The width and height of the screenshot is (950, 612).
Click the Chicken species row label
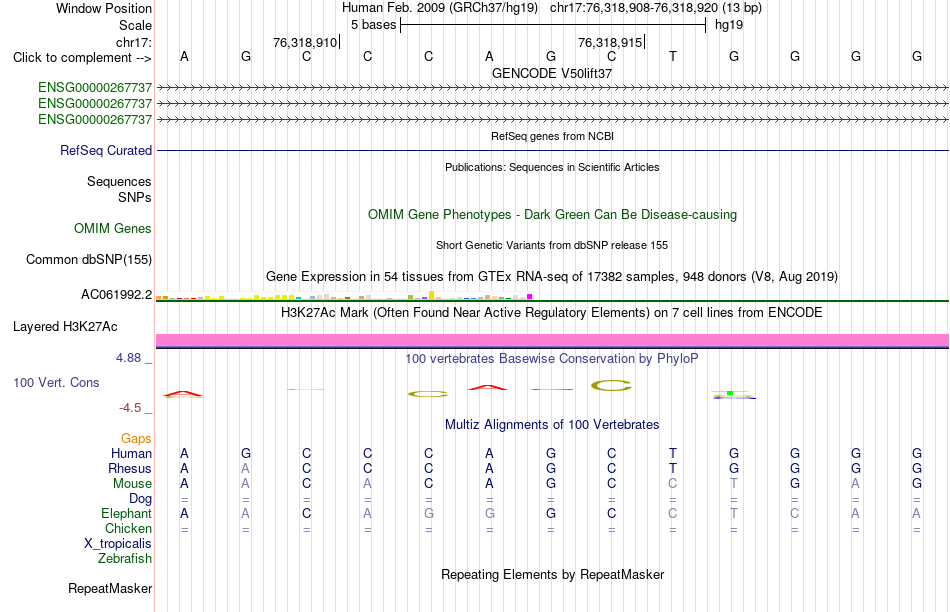click(x=128, y=528)
